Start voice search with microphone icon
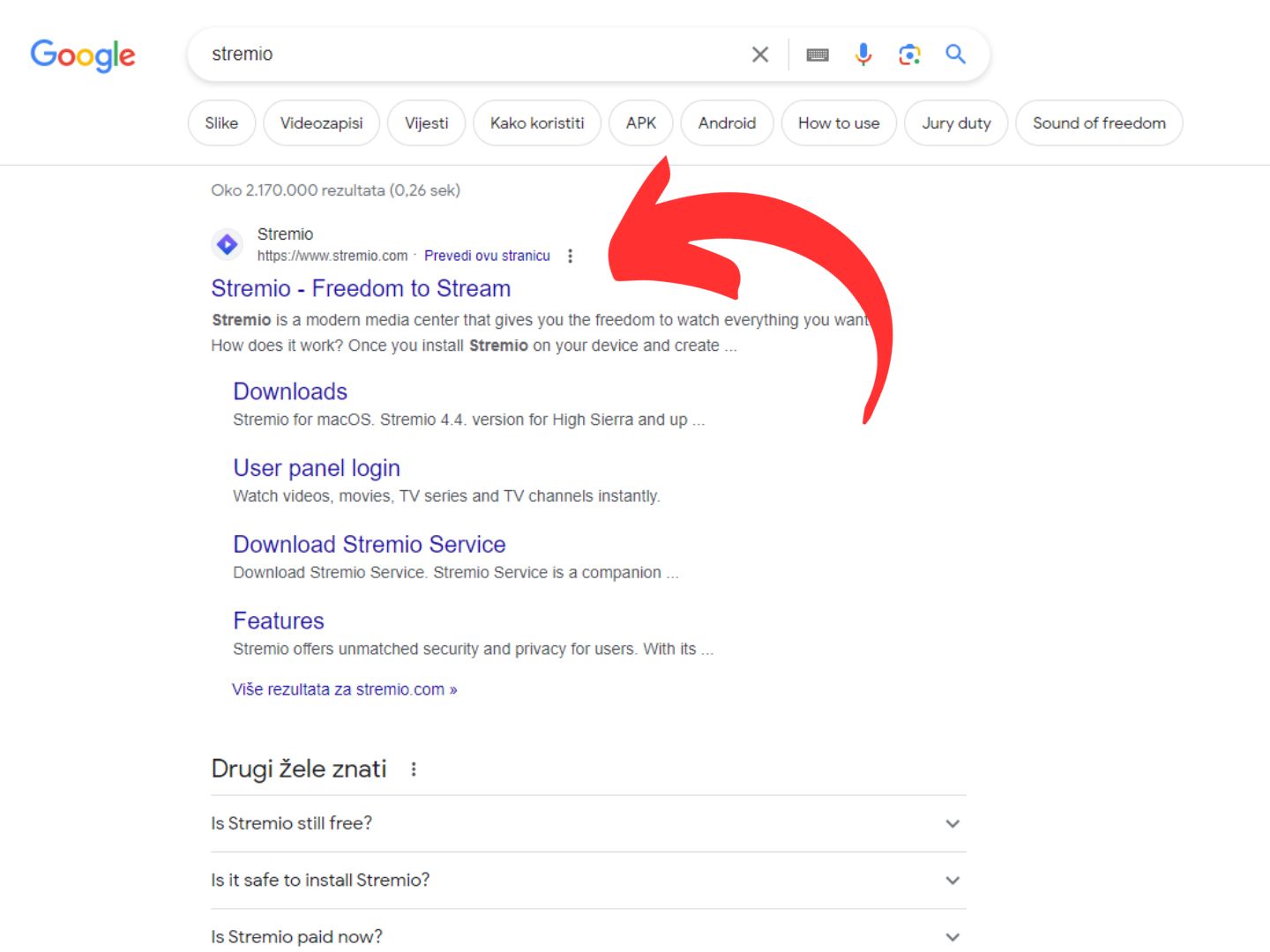This screenshot has height=952, width=1270. coord(863,55)
